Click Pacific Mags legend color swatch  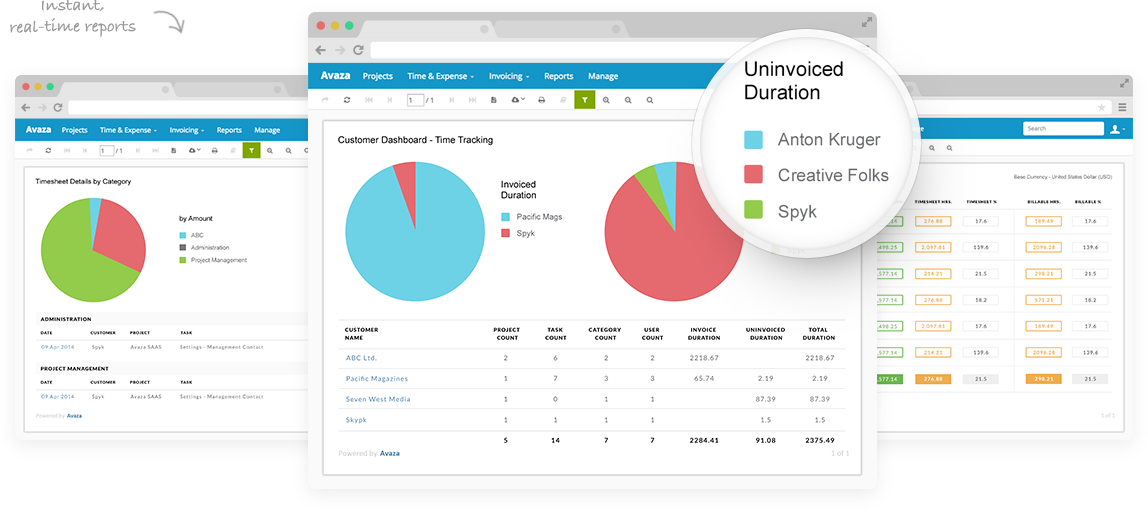coord(506,217)
